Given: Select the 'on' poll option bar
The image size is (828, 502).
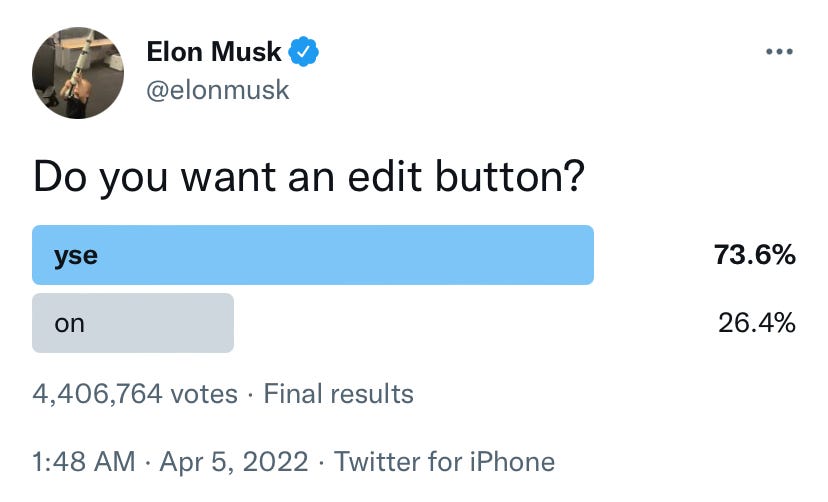Looking at the screenshot, I should tap(133, 323).
